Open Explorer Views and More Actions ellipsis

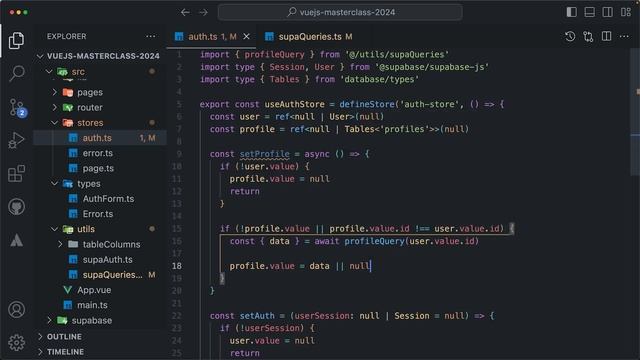click(151, 36)
